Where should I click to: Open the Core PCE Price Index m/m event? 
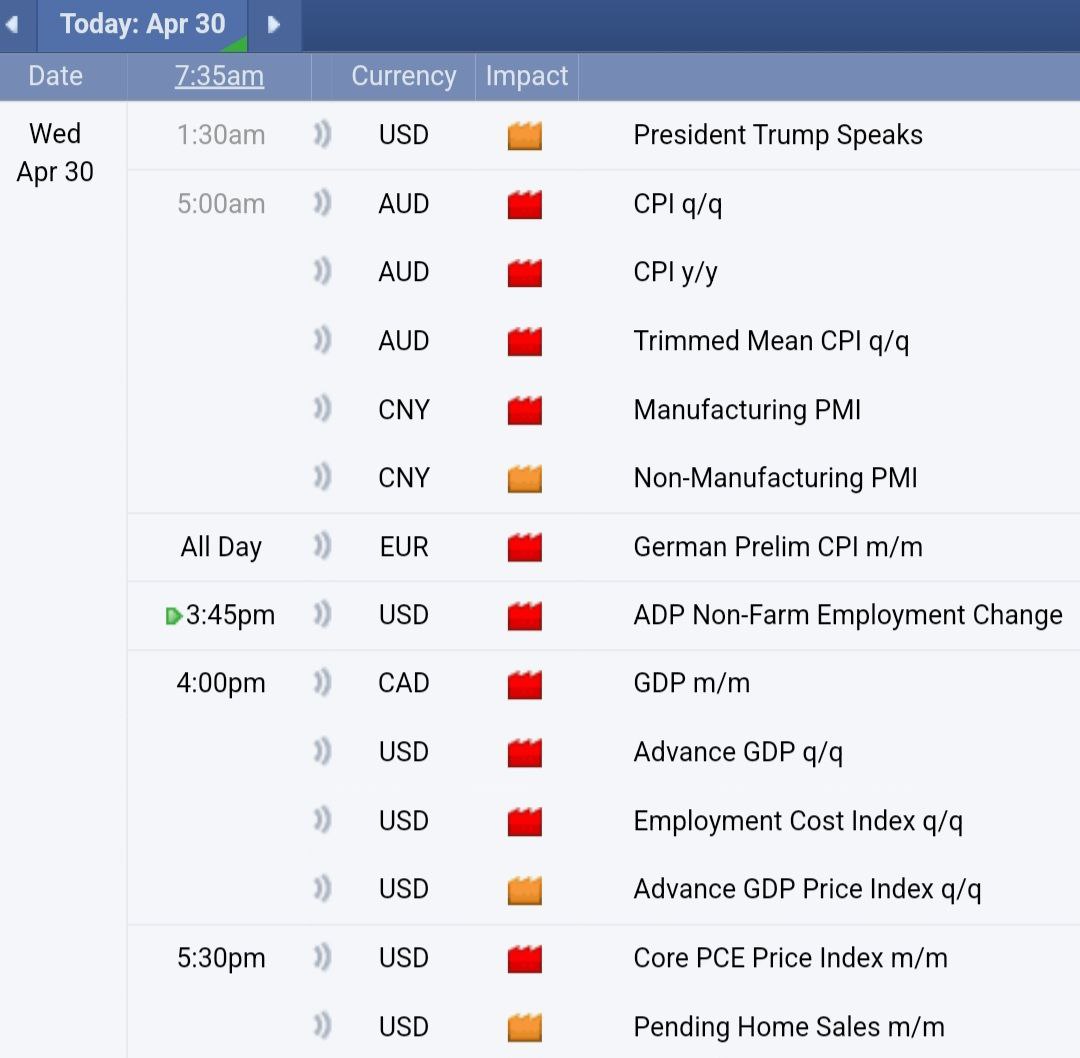pos(791,957)
